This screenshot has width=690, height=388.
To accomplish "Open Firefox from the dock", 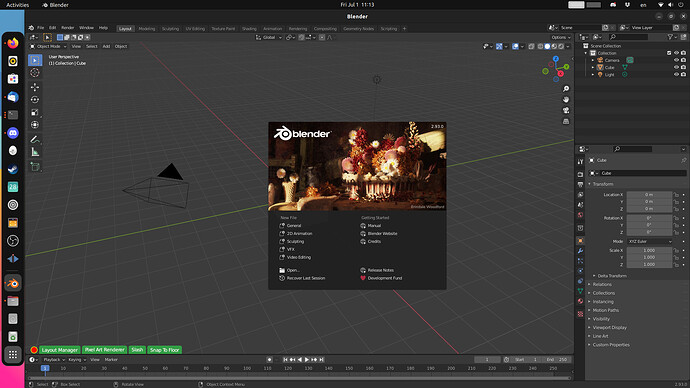I will pos(13,43).
